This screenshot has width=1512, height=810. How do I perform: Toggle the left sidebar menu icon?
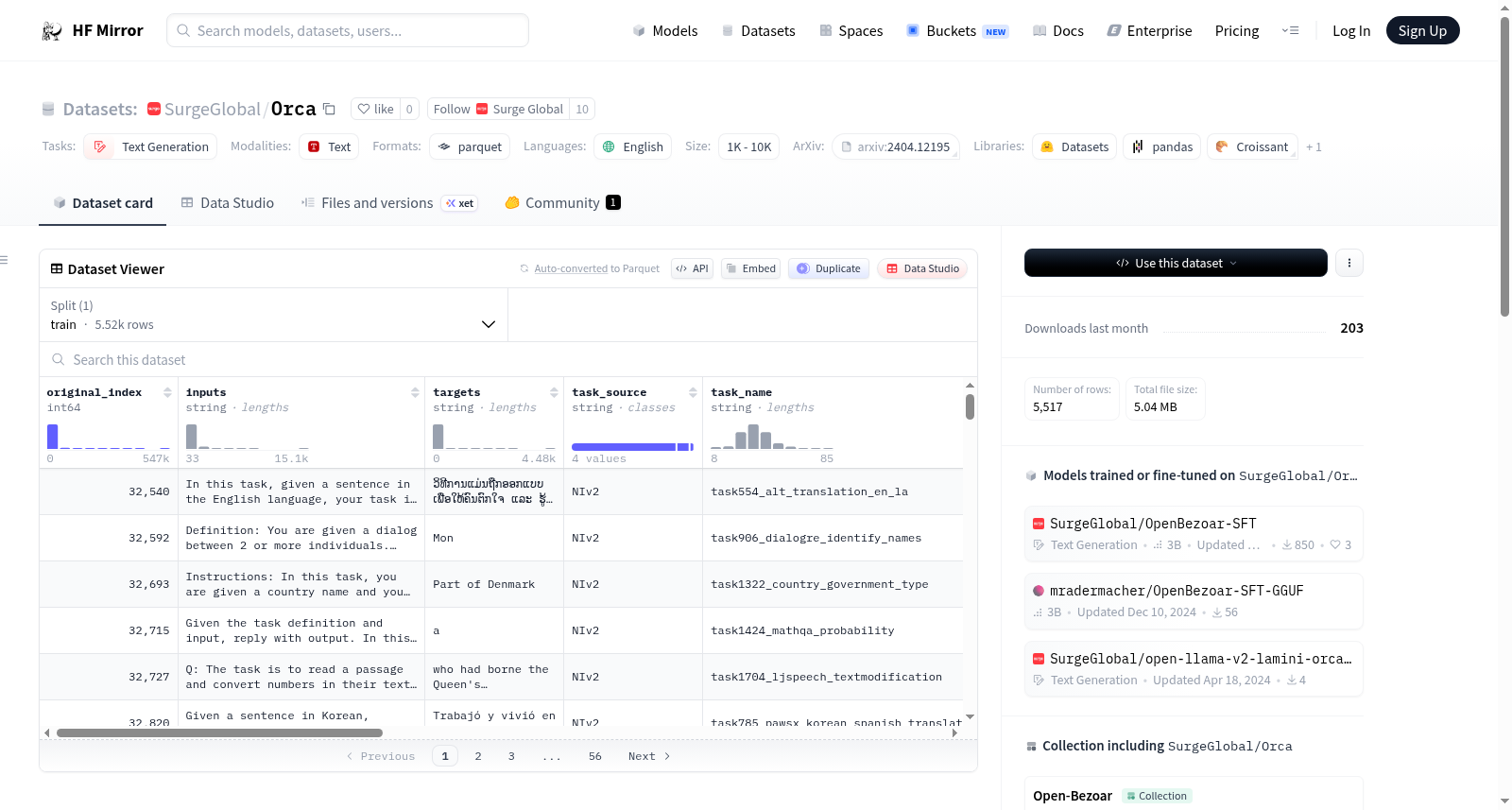click(x=4, y=260)
